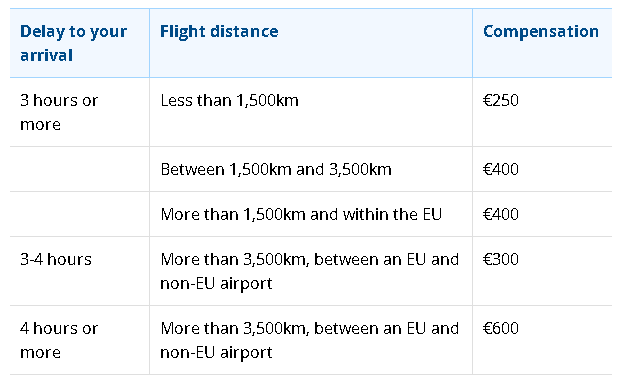Select the €600 compensation amount

click(x=501, y=329)
